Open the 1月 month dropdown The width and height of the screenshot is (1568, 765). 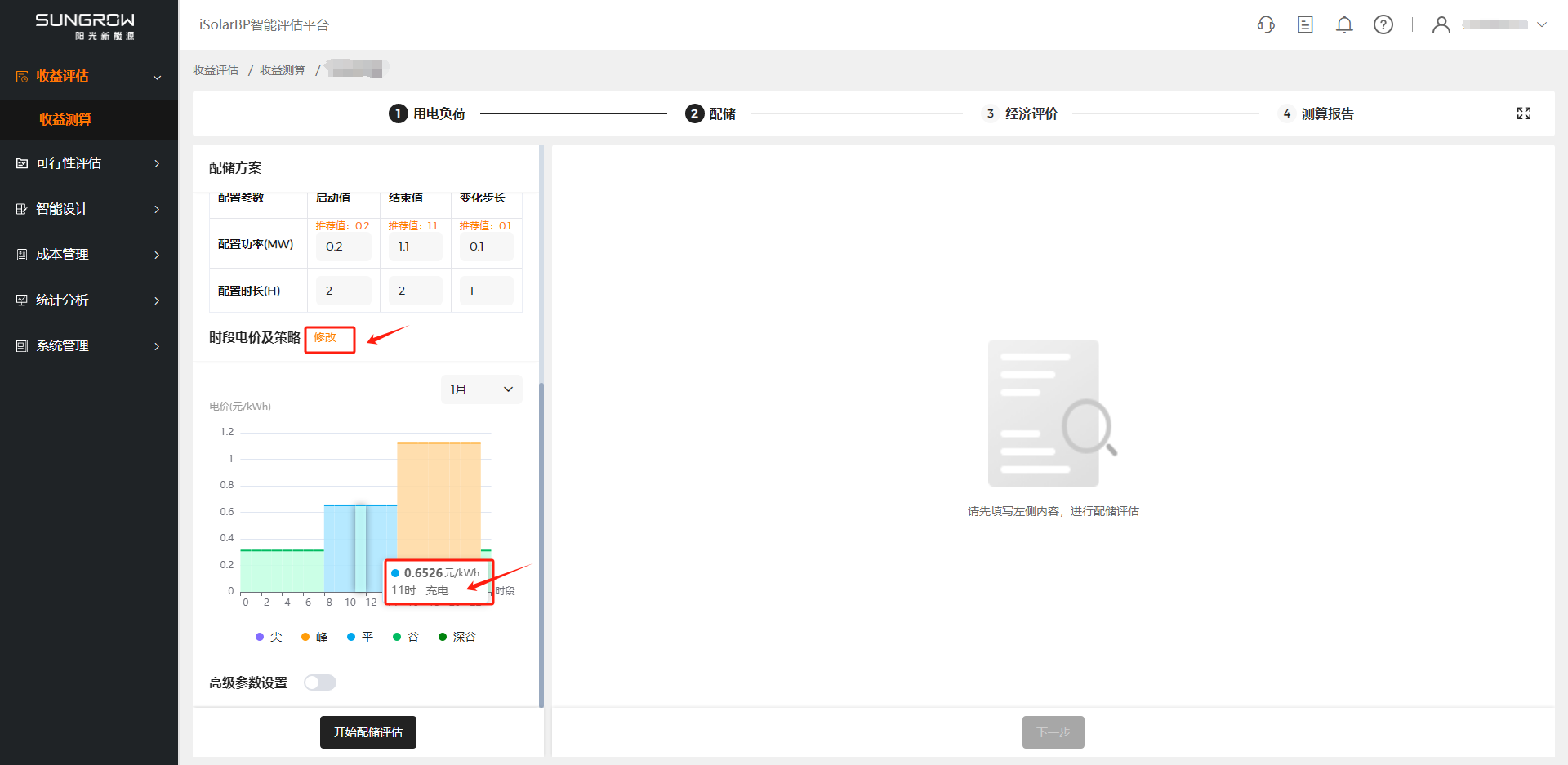click(481, 389)
